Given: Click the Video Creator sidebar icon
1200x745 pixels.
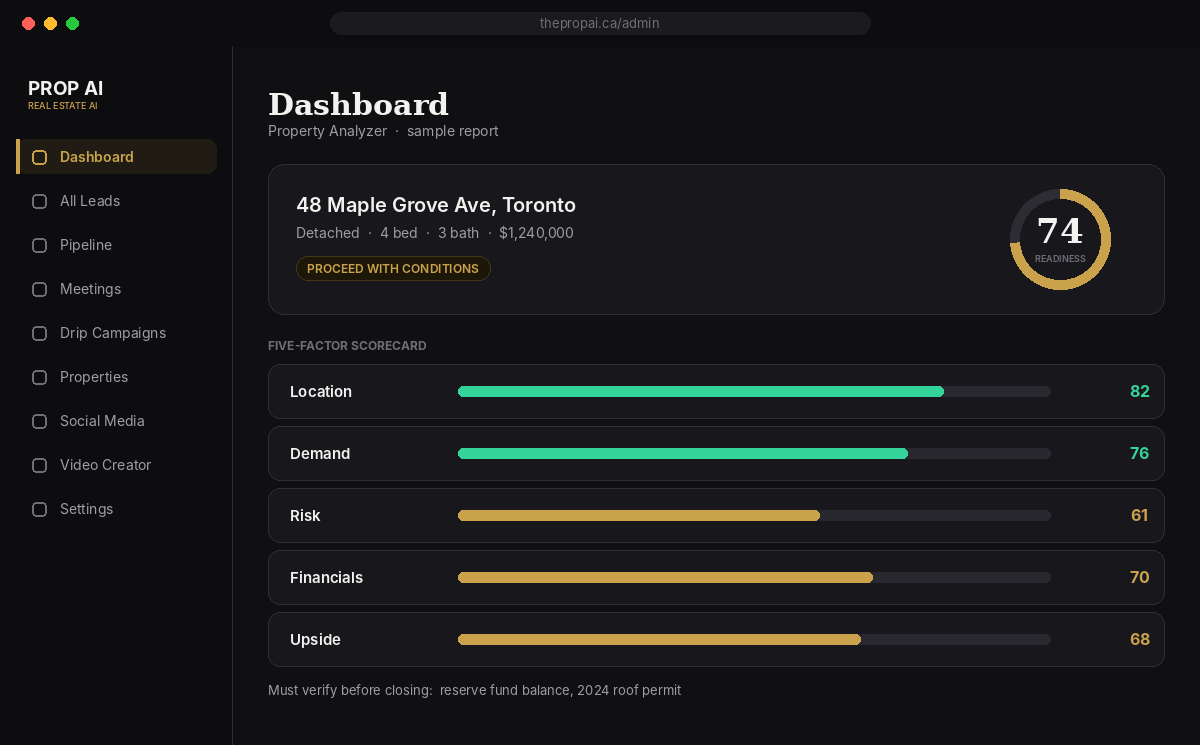Looking at the screenshot, I should pyautogui.click(x=40, y=465).
